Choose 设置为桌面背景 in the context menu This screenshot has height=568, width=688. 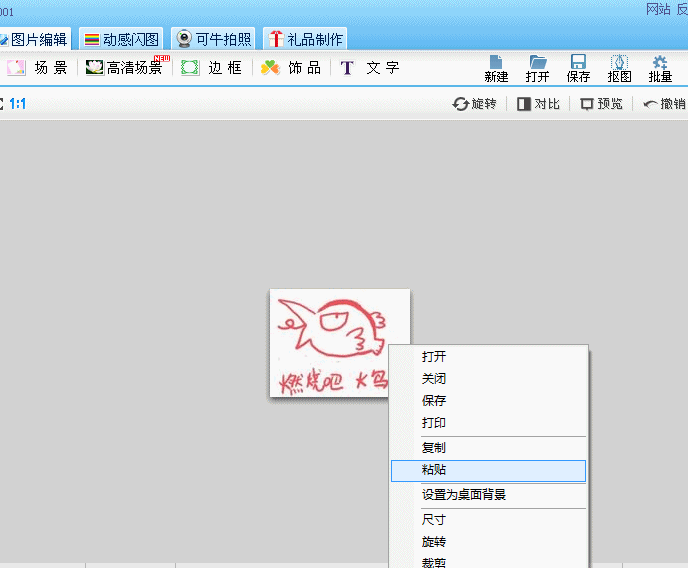pos(488,495)
